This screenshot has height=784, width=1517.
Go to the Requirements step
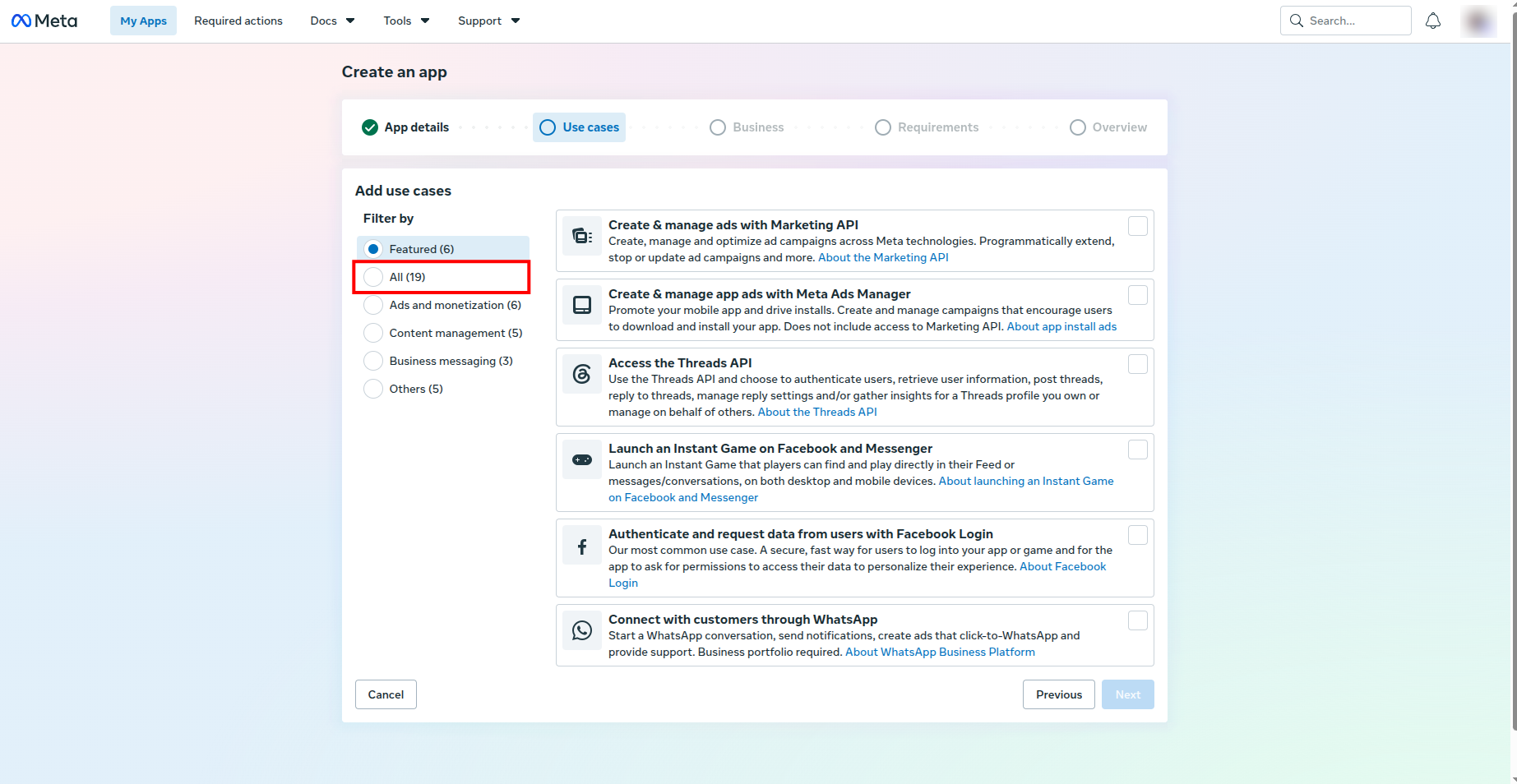pos(927,127)
